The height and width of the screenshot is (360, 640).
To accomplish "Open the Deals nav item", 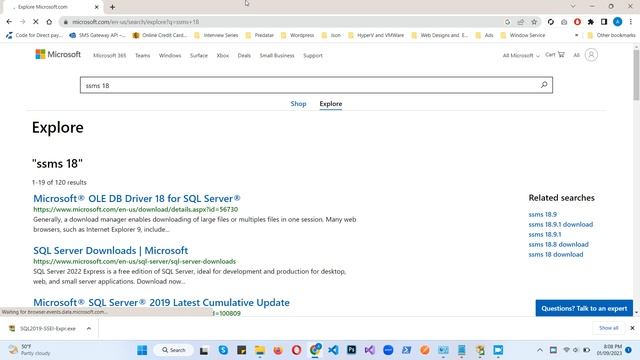I will tap(244, 56).
